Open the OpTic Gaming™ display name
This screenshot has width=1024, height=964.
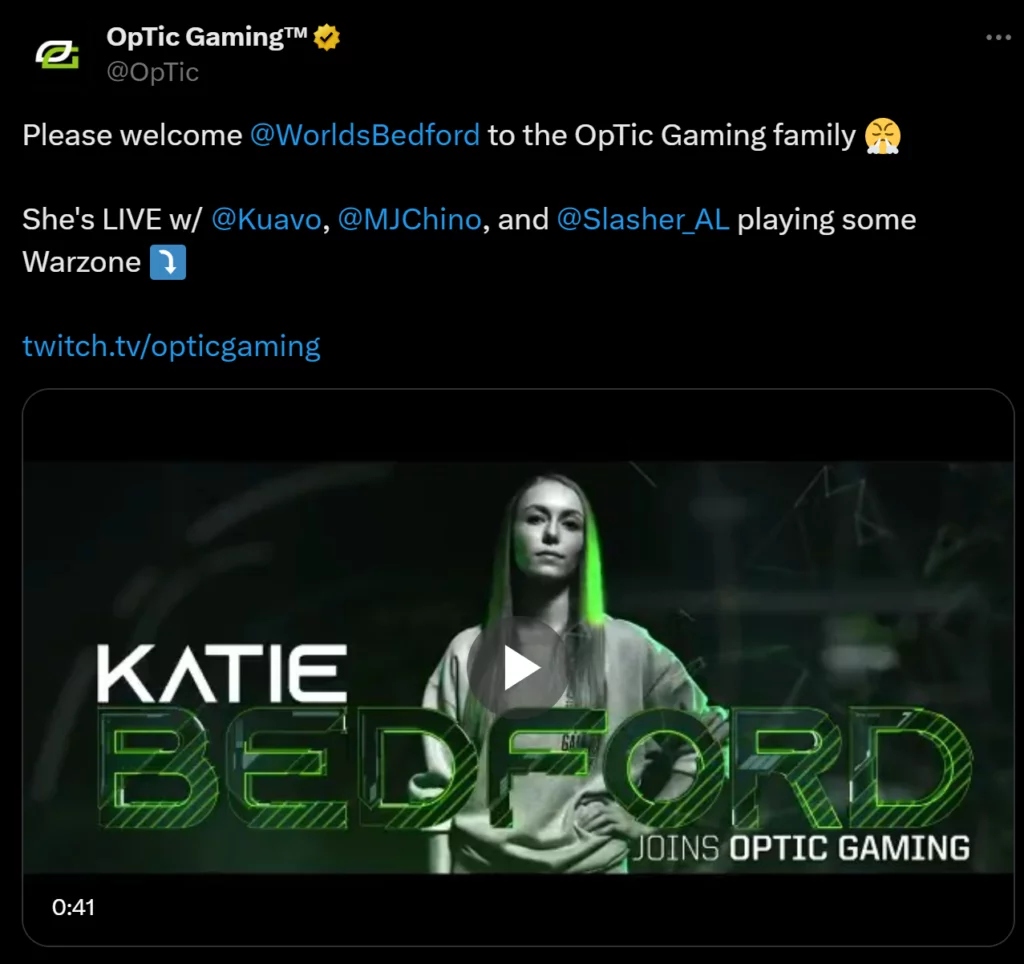pyautogui.click(x=206, y=37)
